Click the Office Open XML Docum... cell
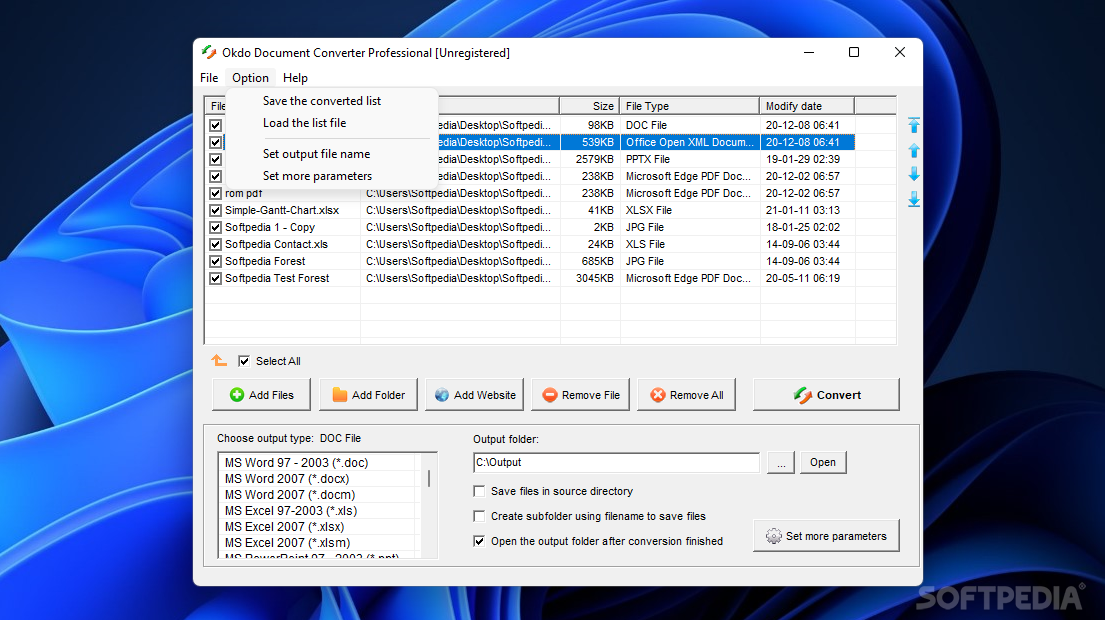This screenshot has height=625, width=1105. click(x=690, y=142)
